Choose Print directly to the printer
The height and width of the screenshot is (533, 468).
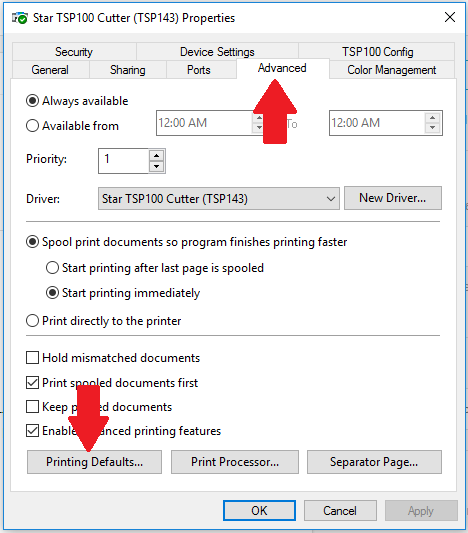(32, 321)
